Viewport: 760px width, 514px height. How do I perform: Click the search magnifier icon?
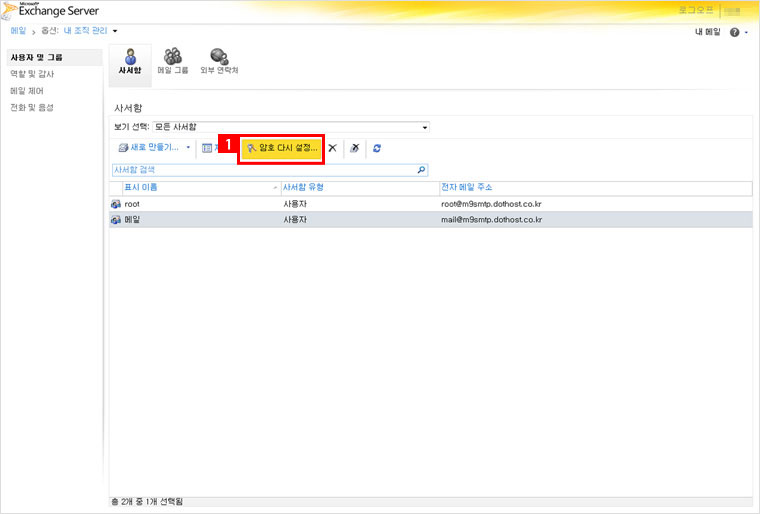click(x=421, y=170)
